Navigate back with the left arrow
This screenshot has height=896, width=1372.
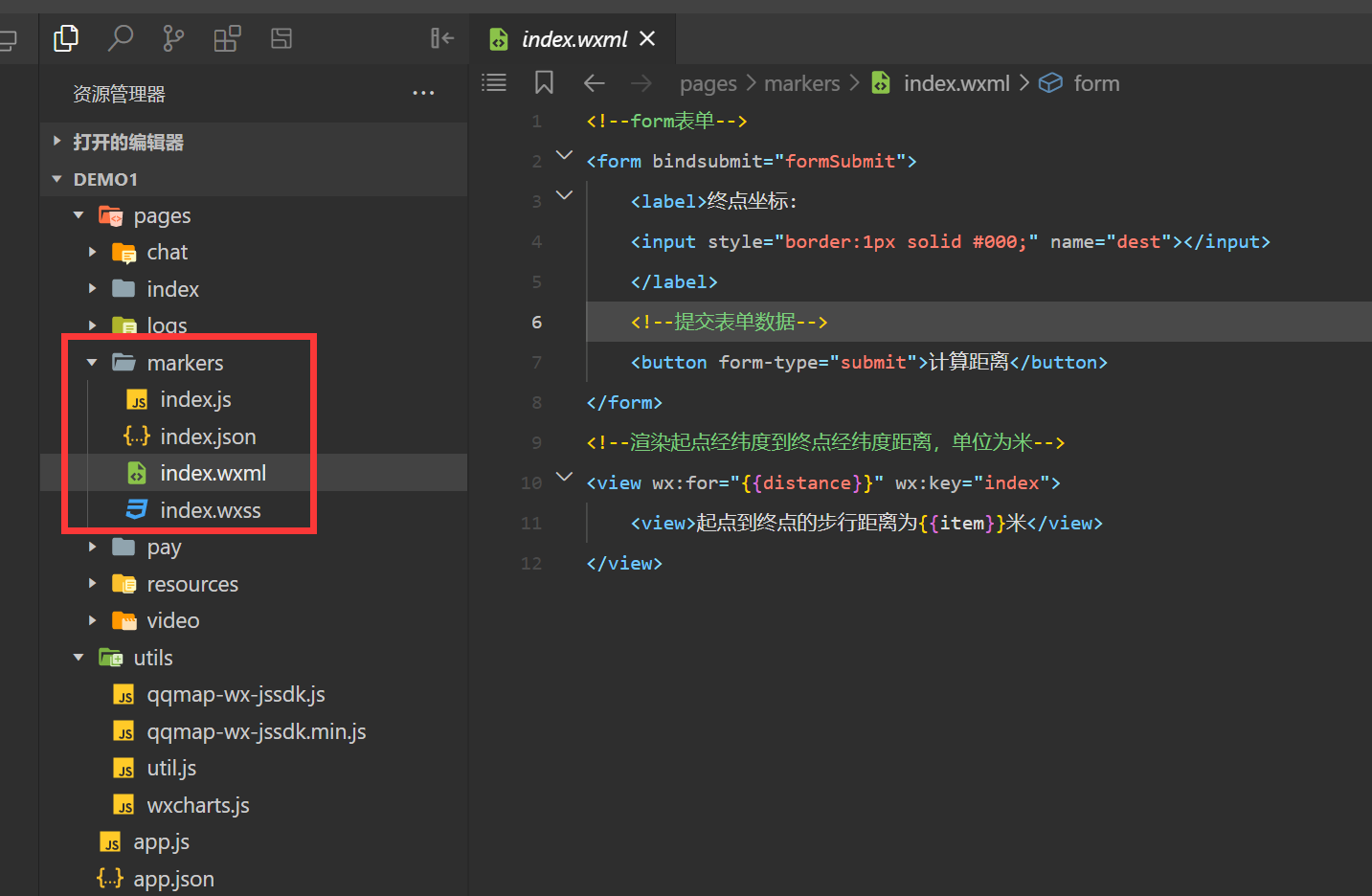pos(594,83)
